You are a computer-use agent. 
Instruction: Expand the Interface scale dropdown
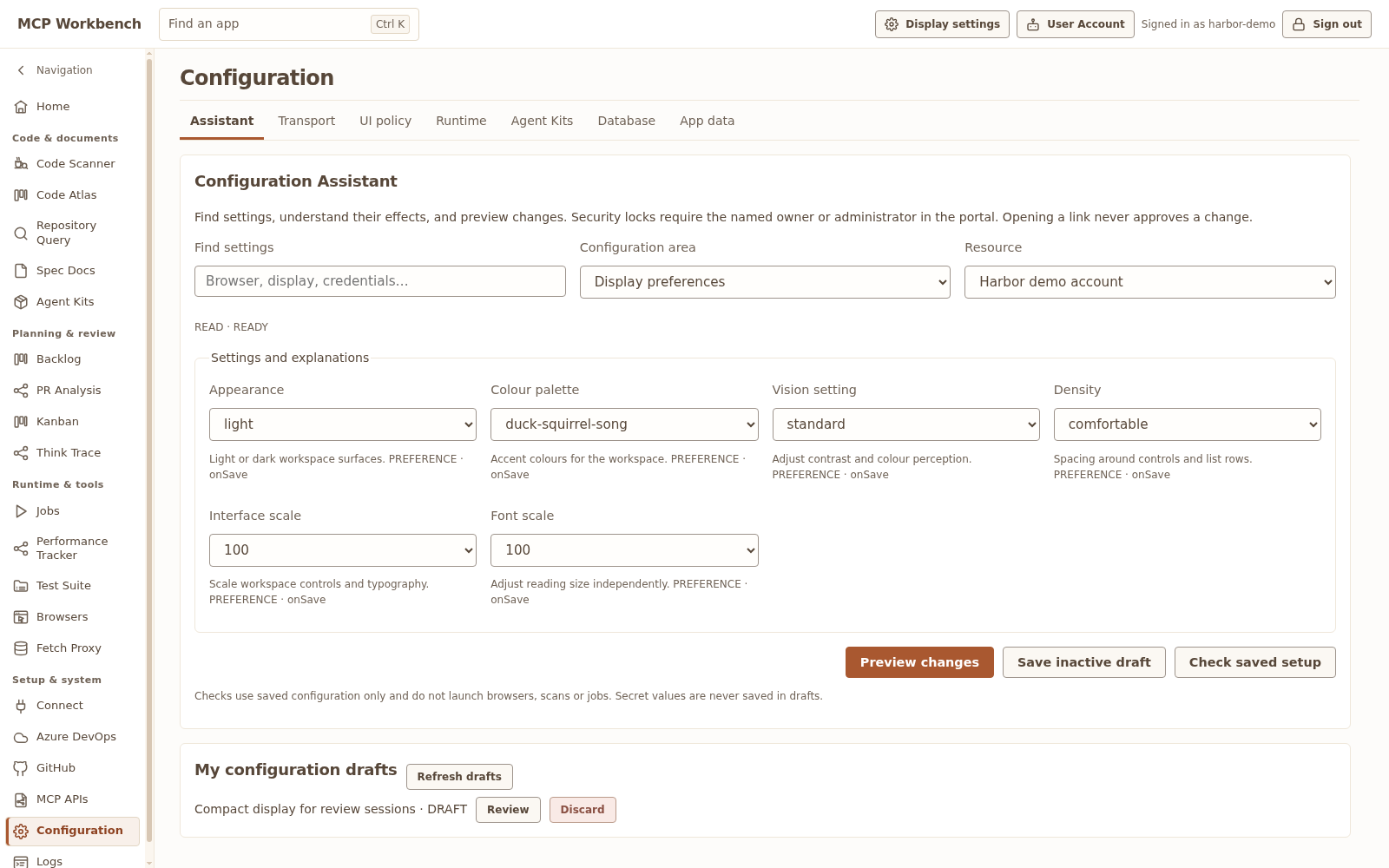343,550
